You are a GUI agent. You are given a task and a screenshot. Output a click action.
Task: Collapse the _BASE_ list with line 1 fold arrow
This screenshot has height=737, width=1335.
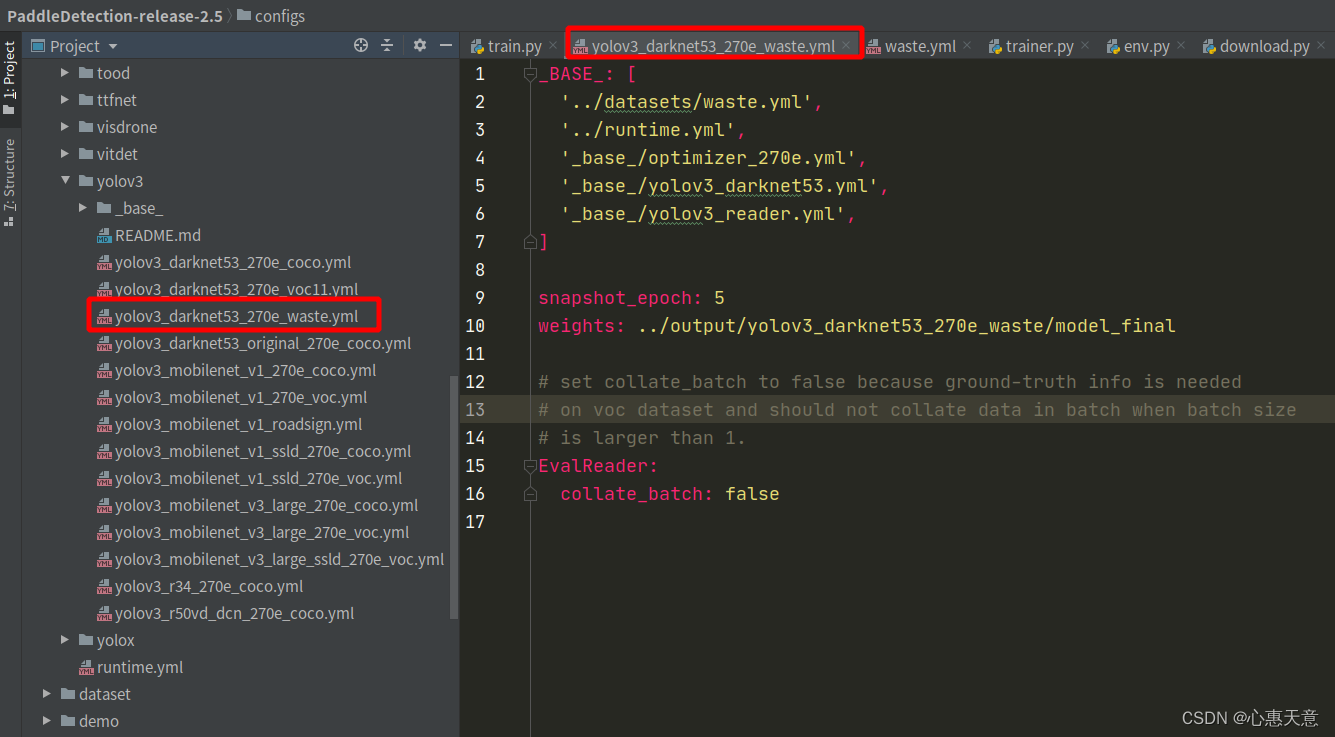click(528, 73)
